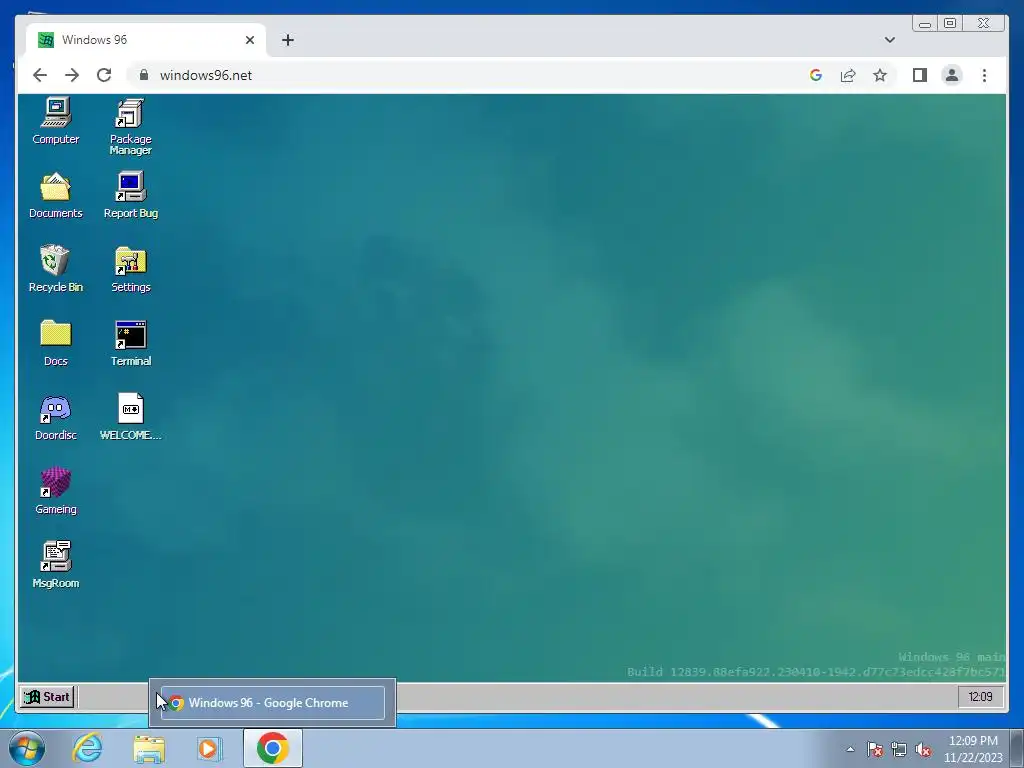Show hidden system tray icons
The width and height of the screenshot is (1024, 768).
[x=850, y=749]
